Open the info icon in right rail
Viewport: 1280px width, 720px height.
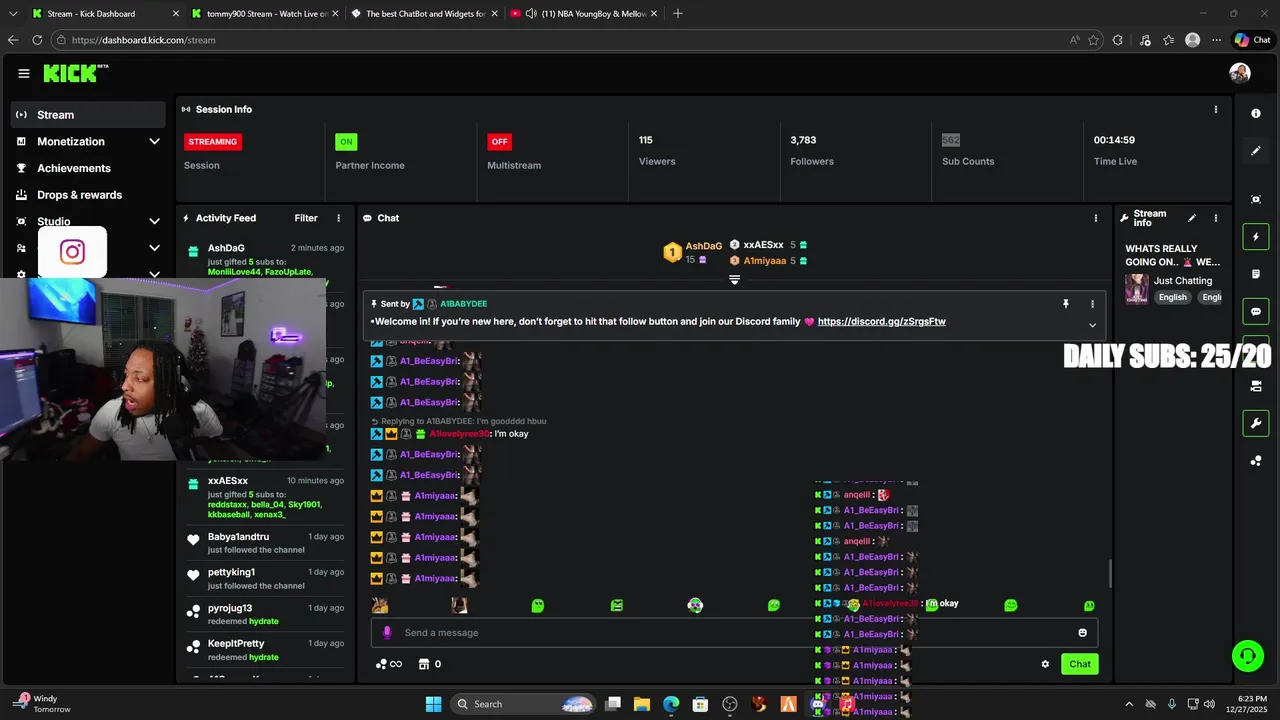(1256, 114)
